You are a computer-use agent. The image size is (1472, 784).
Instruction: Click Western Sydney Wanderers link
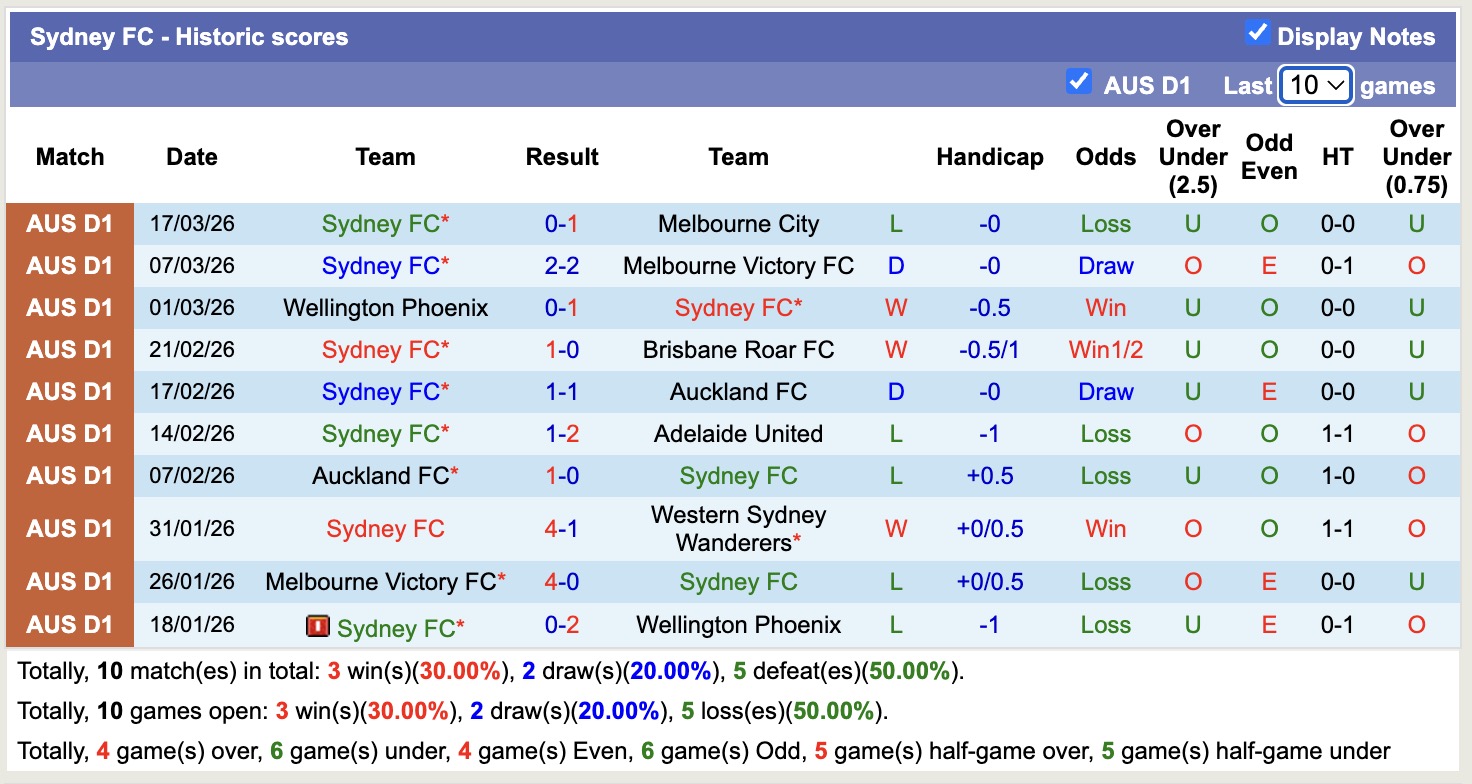(x=737, y=527)
